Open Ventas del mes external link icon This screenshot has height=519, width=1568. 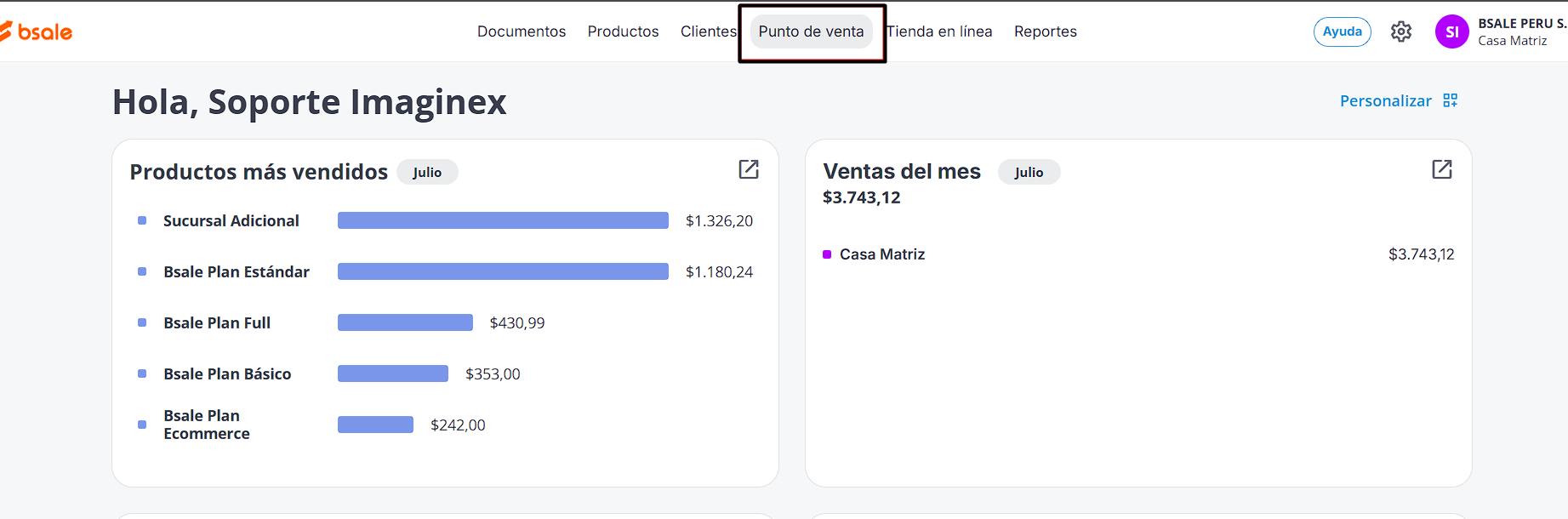[x=1442, y=169]
